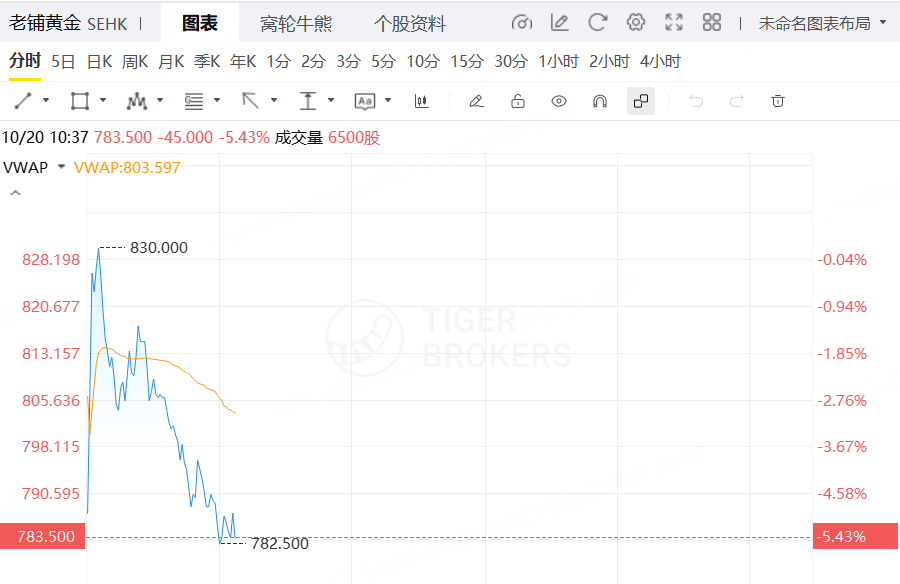Open the VWAP indicator dropdown arrow
This screenshot has height=584, width=900.
coord(61,167)
